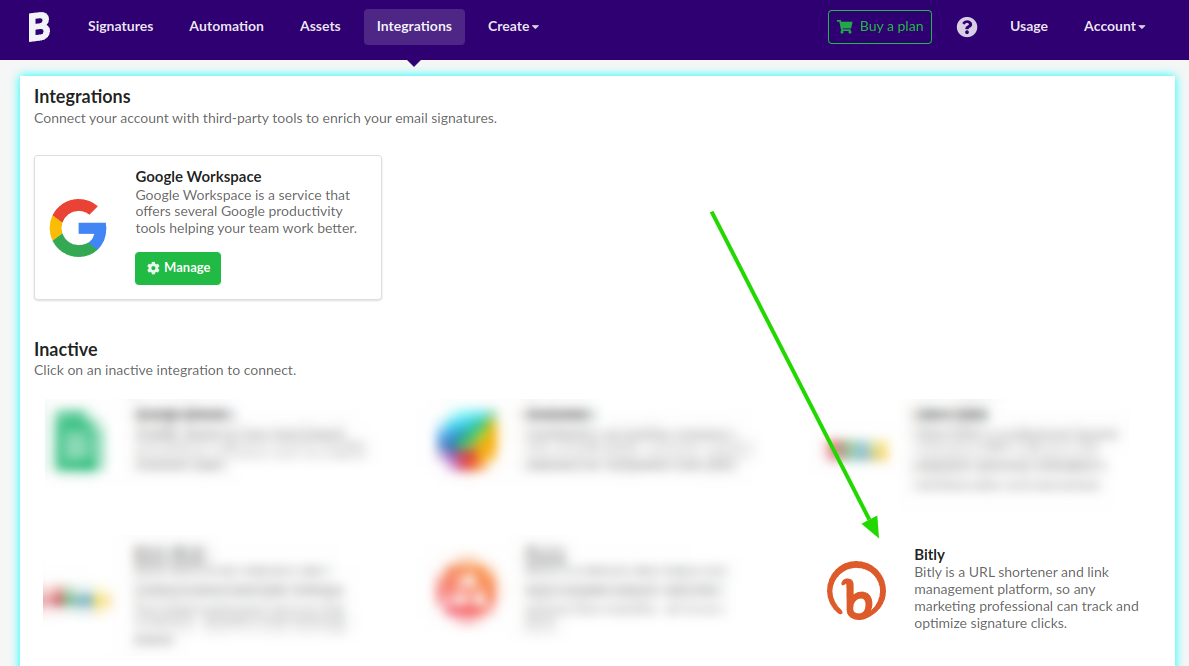This screenshot has height=666, width=1189.
Task: Click the shopping cart icon in Buy a plan
Action: pyautogui.click(x=849, y=27)
